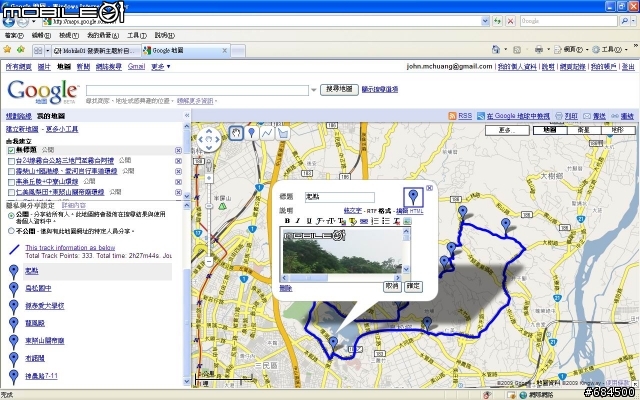Viewport: 640px width, 400px height.
Task: Switch map view to 衛星 satellite
Action: coord(584,130)
